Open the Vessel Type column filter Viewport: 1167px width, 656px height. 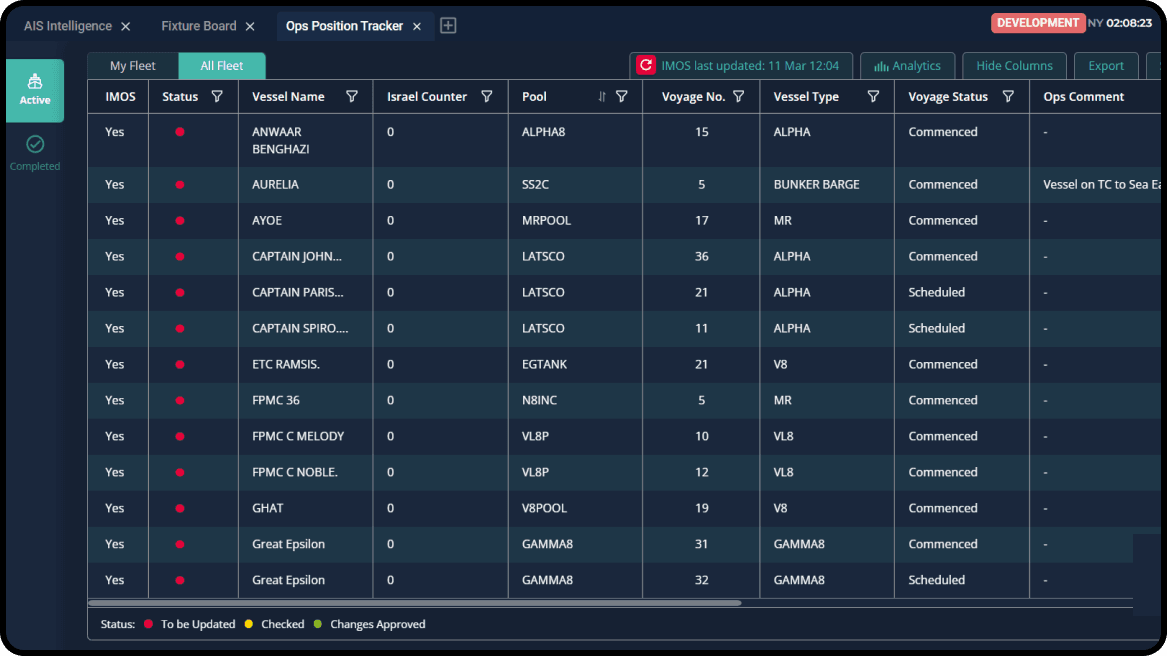(873, 96)
